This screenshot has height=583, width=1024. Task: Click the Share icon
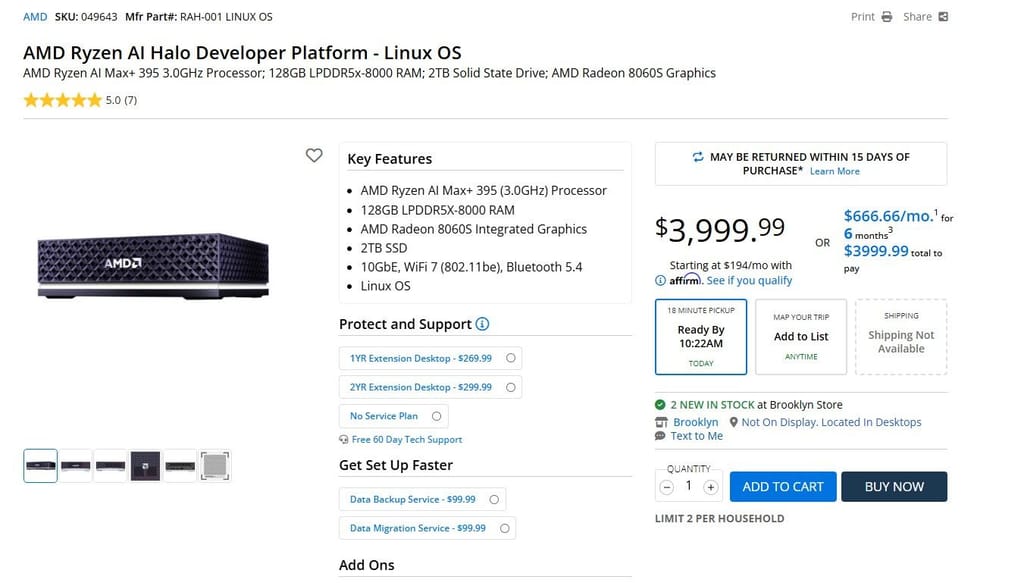(x=943, y=17)
